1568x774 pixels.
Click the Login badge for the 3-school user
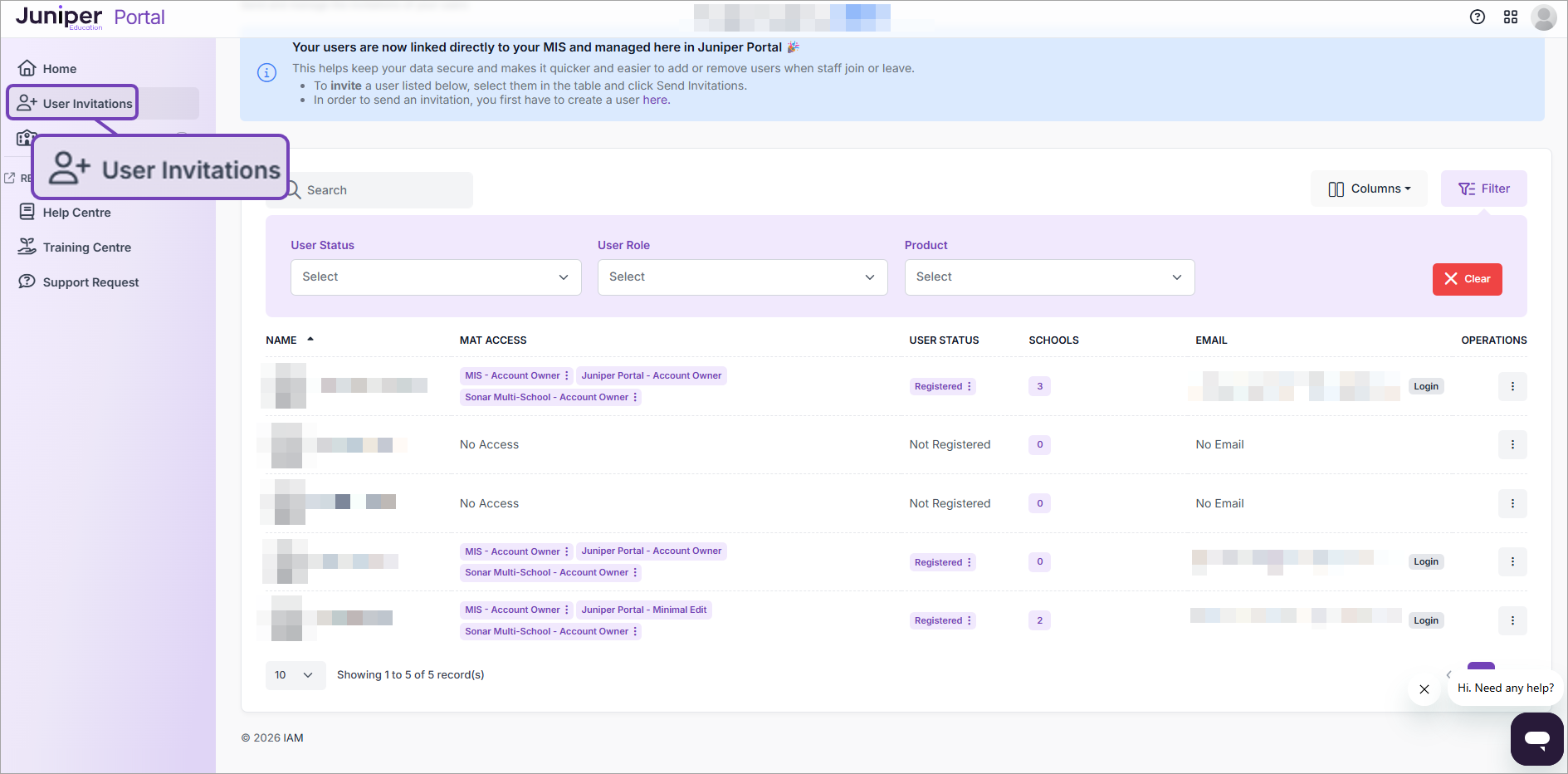(1426, 386)
